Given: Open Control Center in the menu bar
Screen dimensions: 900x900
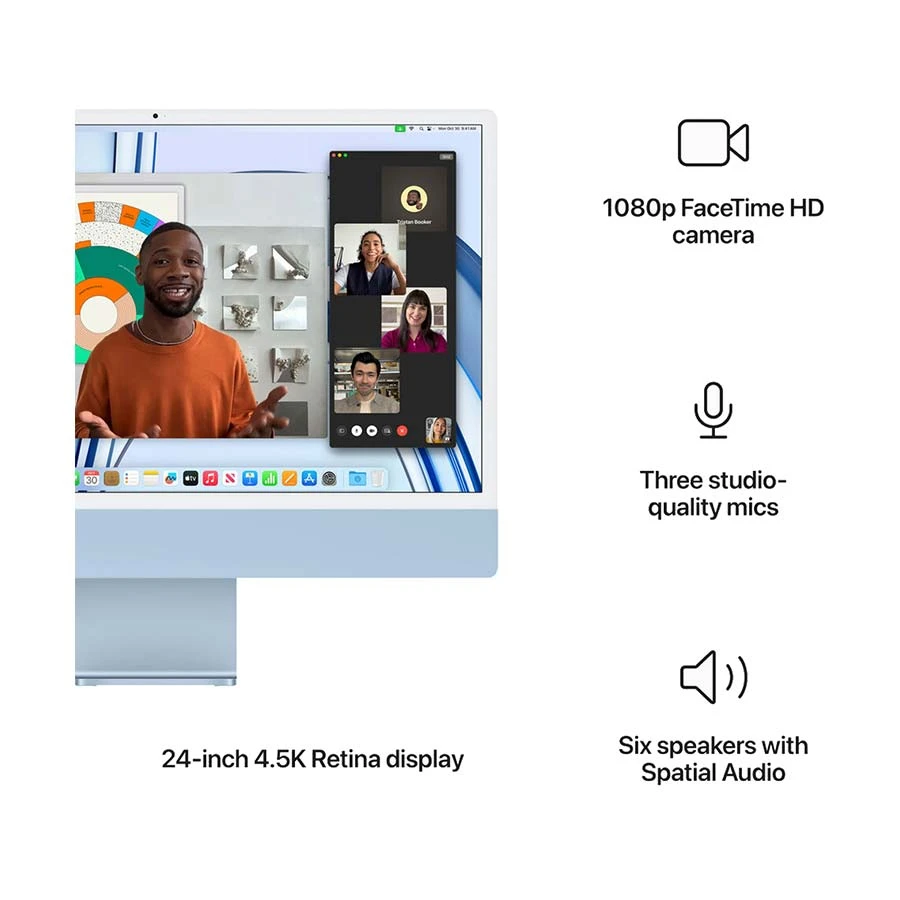Looking at the screenshot, I should tap(429, 129).
